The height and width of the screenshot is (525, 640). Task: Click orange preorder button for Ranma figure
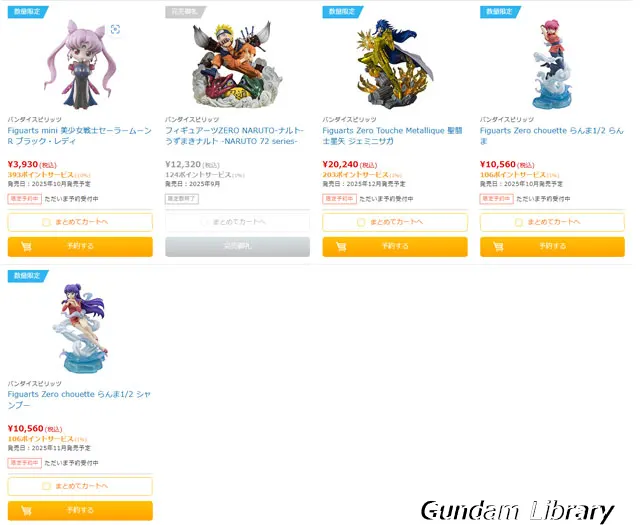coord(552,247)
